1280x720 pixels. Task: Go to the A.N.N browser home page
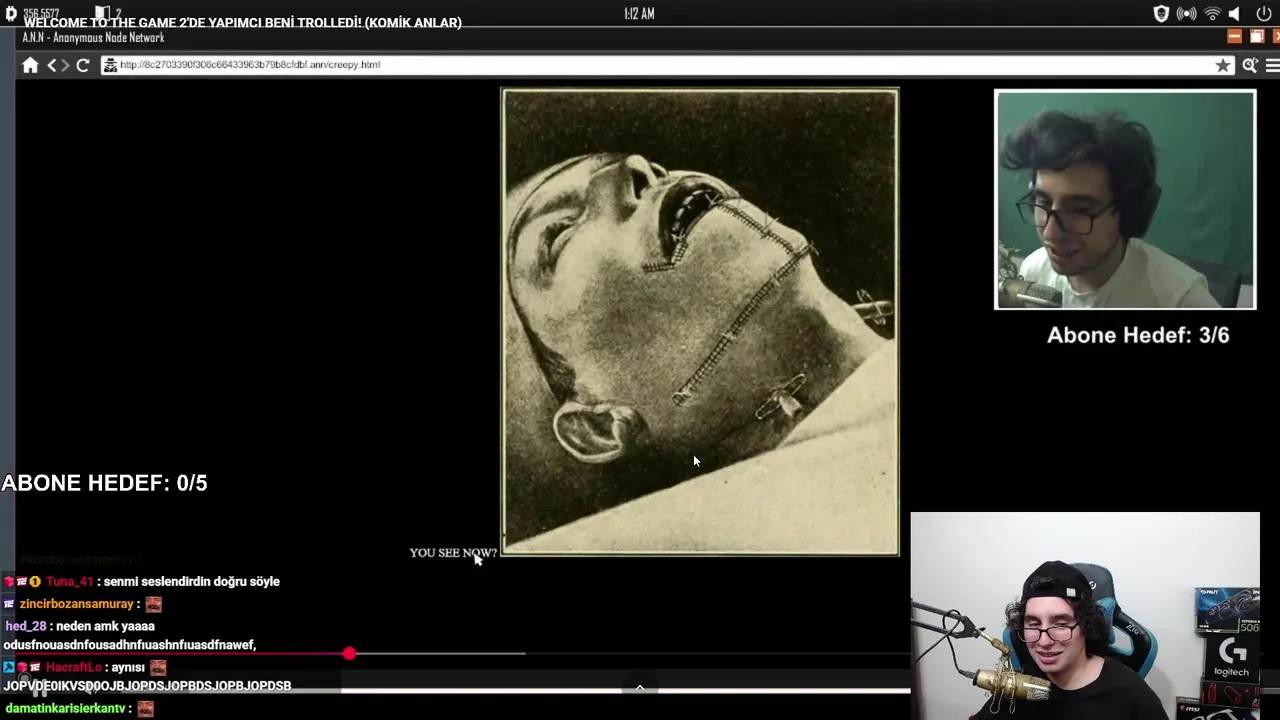click(30, 65)
